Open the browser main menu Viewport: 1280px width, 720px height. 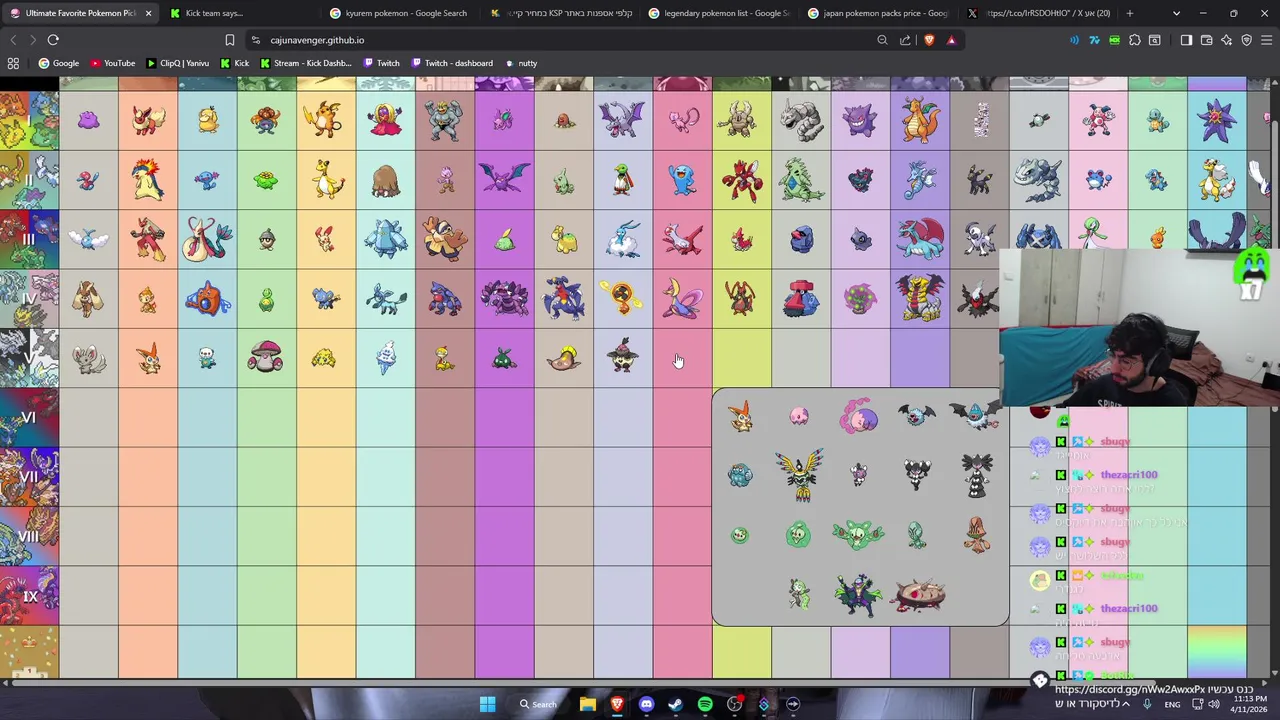point(1266,40)
